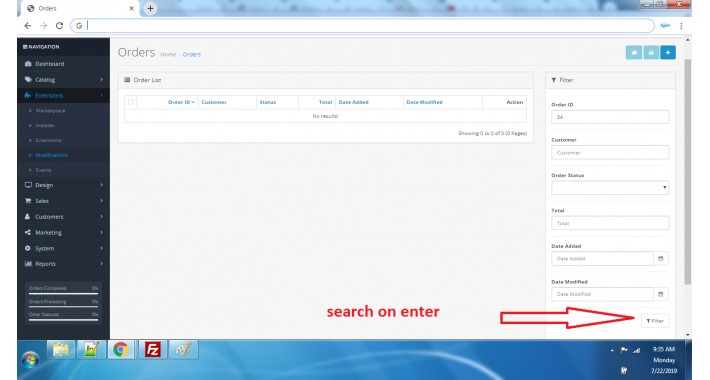Click the Customer filter input
Image resolution: width=710 pixels, height=380 pixels.
[610, 153]
